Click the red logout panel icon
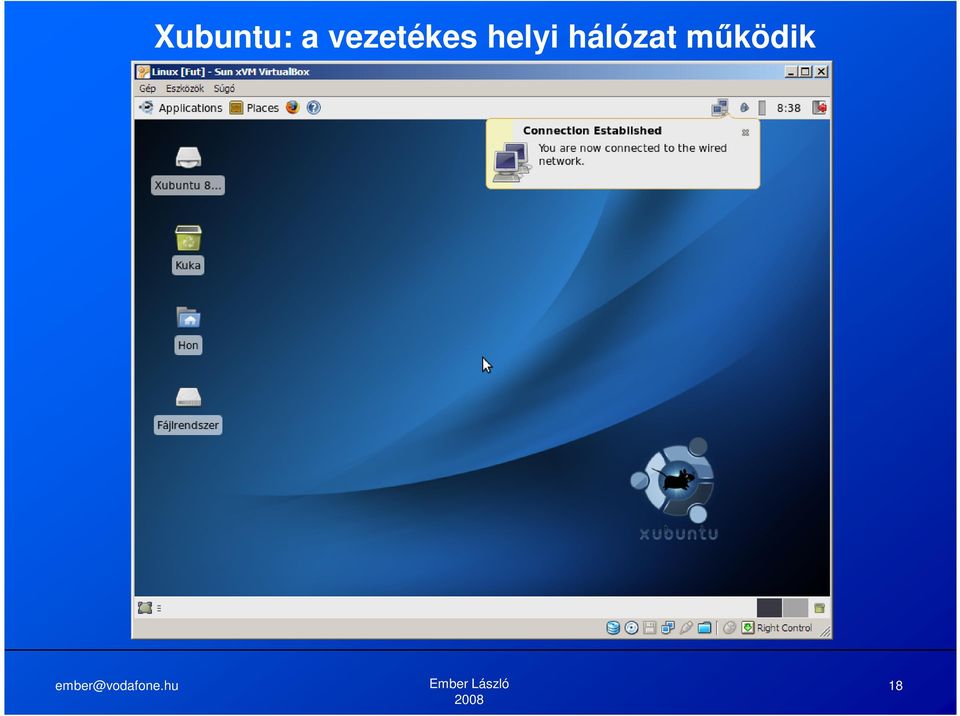The image size is (960, 716). pos(819,108)
